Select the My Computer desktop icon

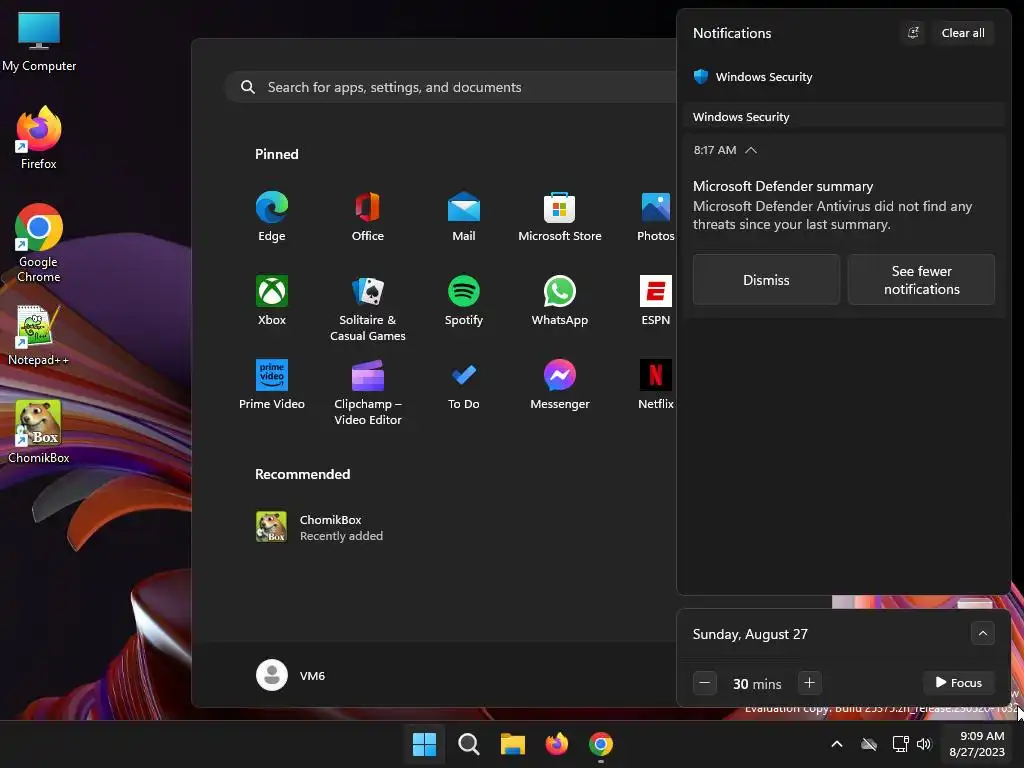point(39,41)
